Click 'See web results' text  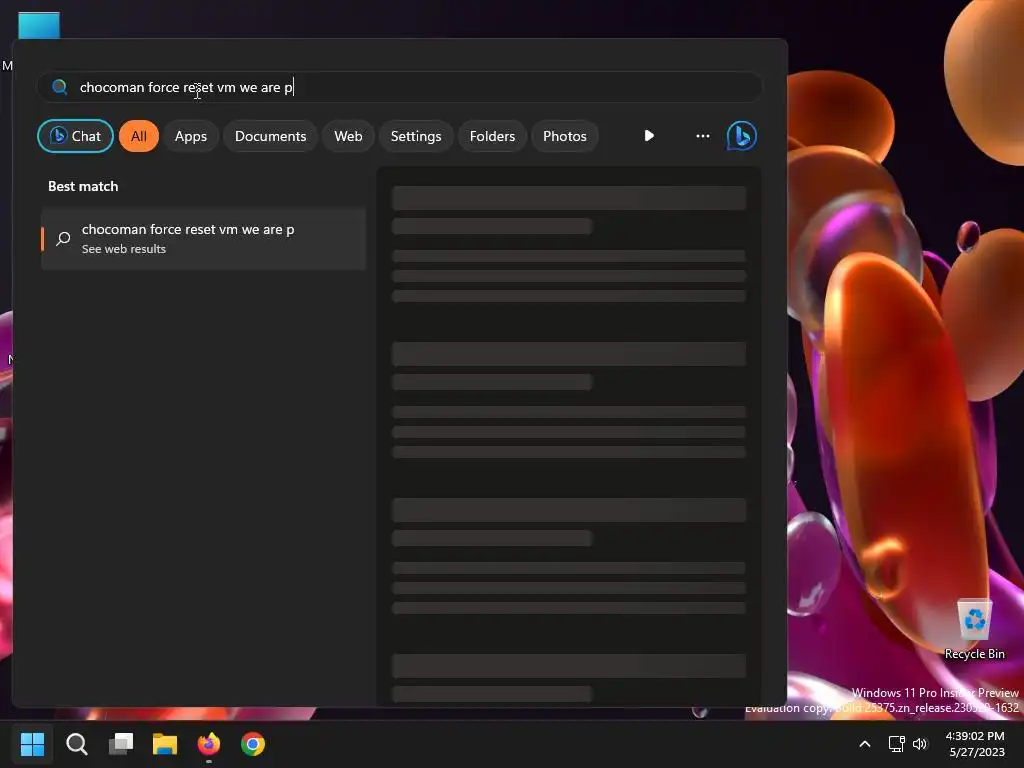[x=123, y=249]
